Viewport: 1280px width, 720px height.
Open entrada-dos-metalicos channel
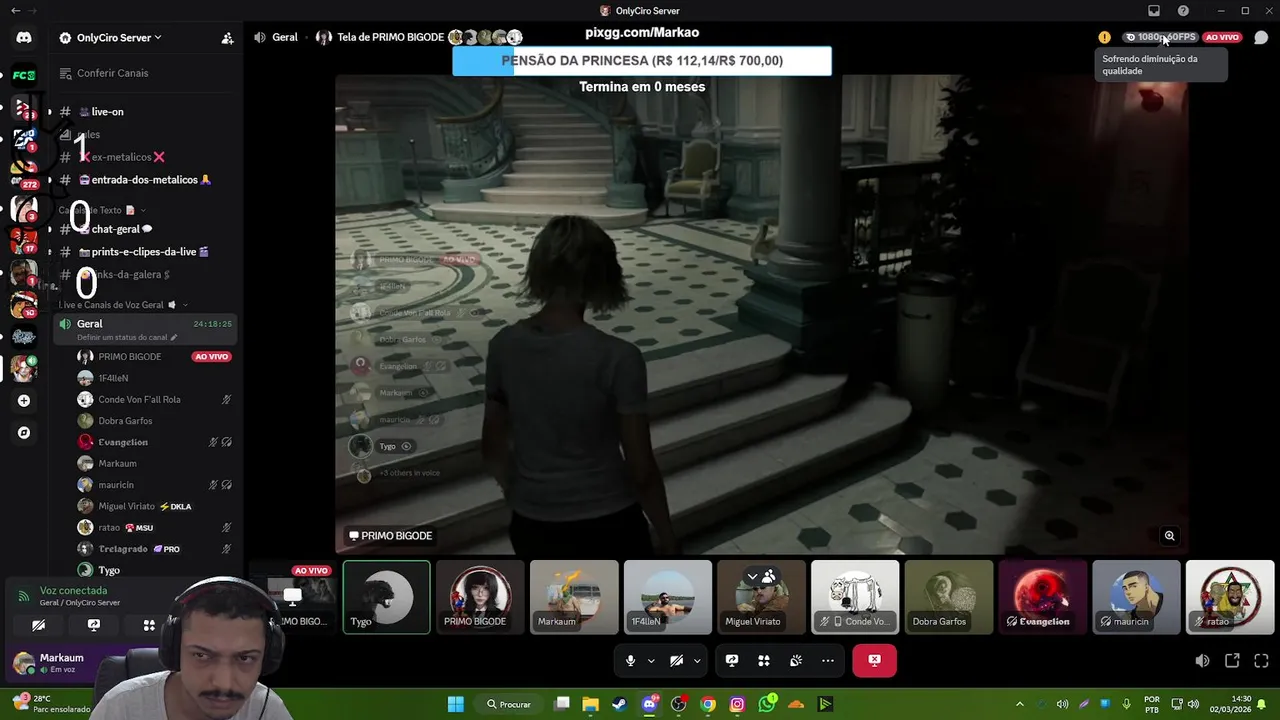click(x=145, y=180)
